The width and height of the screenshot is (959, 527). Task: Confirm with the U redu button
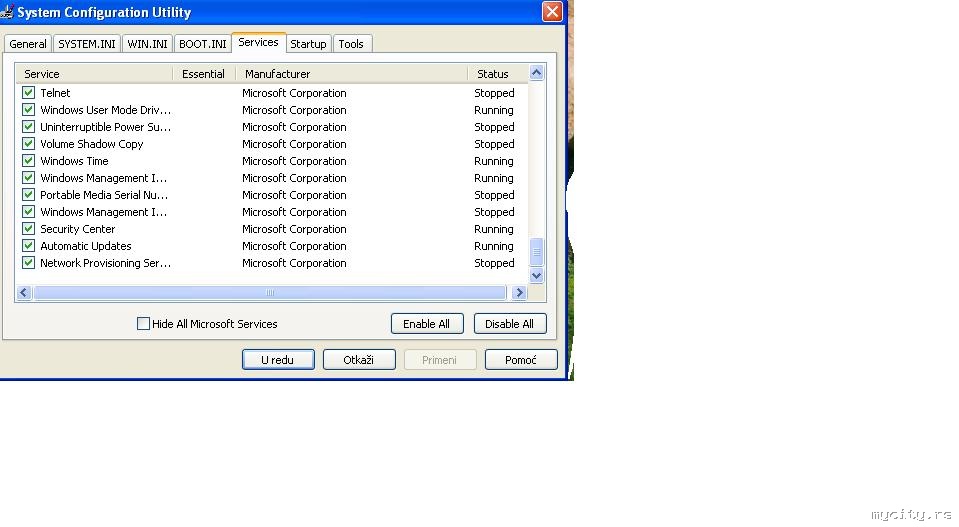(278, 359)
